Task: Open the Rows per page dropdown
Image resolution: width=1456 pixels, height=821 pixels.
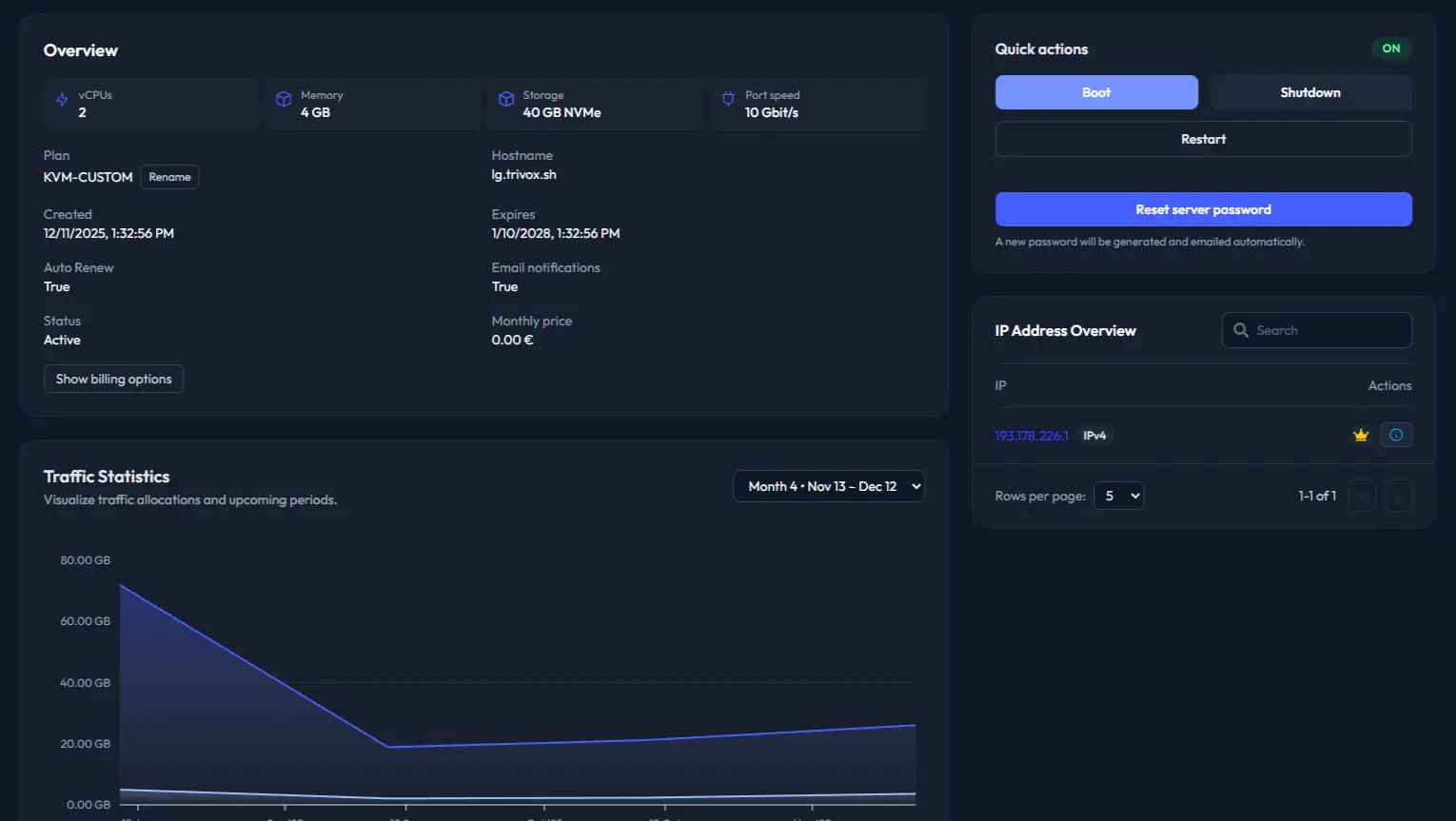Action: coord(1118,496)
